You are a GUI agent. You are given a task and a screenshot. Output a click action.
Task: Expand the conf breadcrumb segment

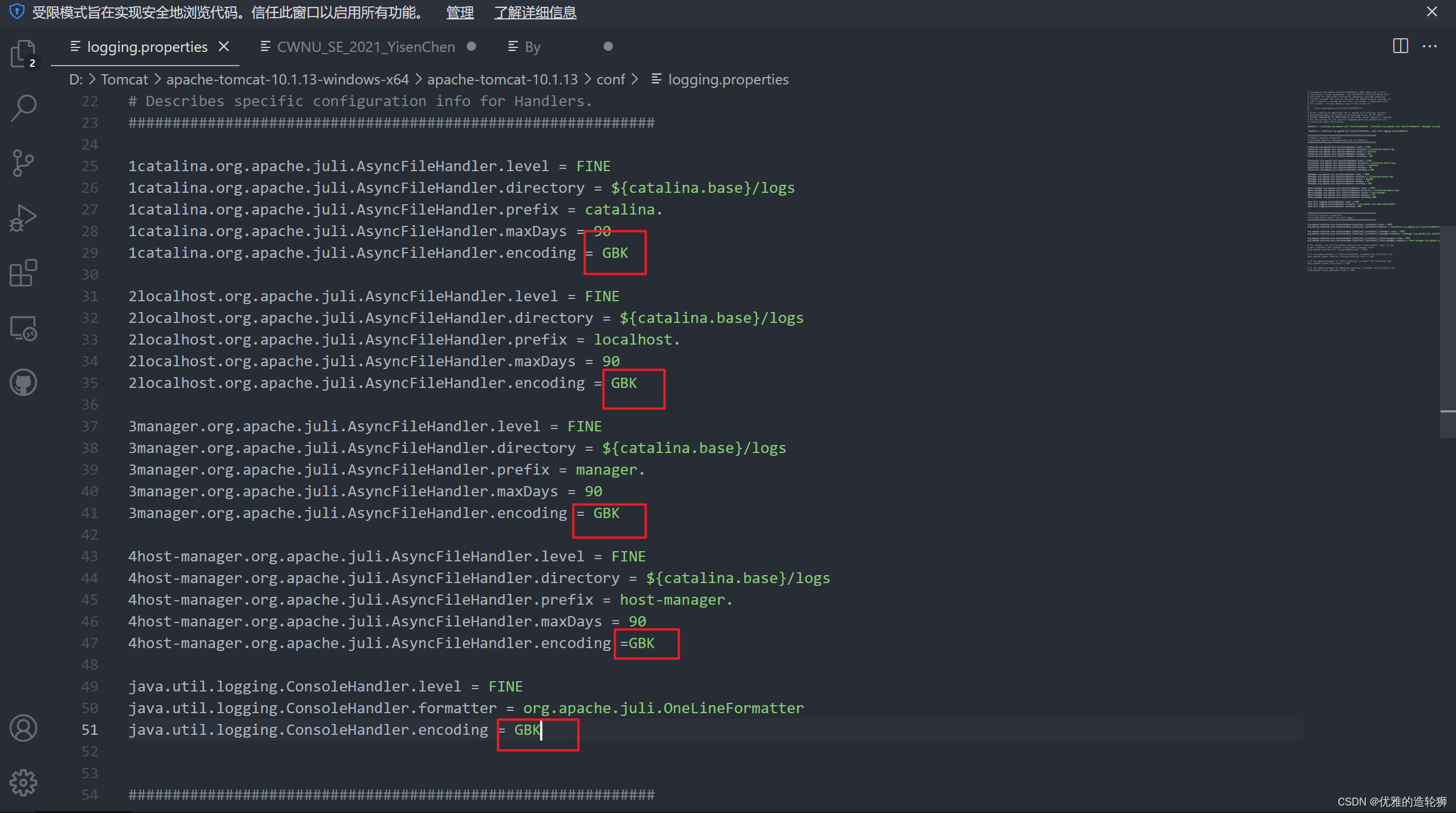click(x=610, y=79)
